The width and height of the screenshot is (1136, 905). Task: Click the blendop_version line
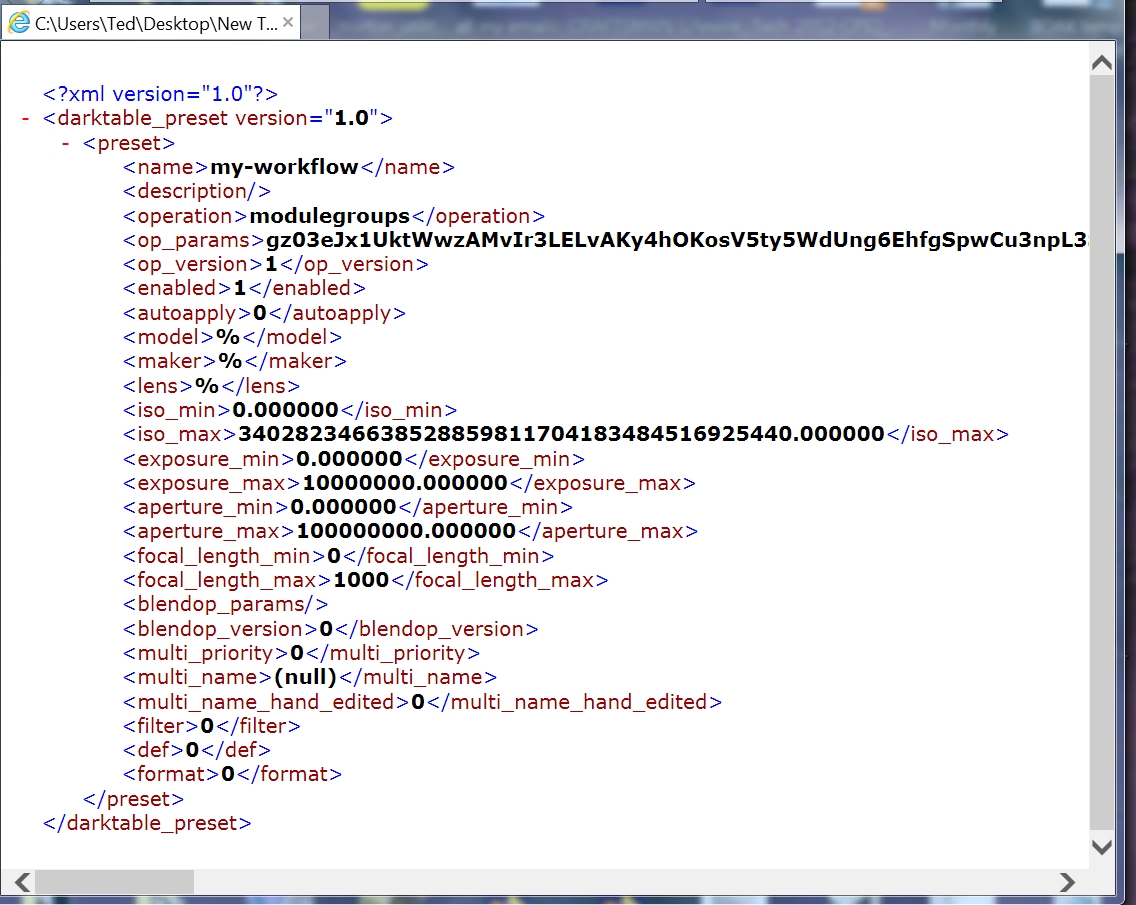[x=330, y=629]
